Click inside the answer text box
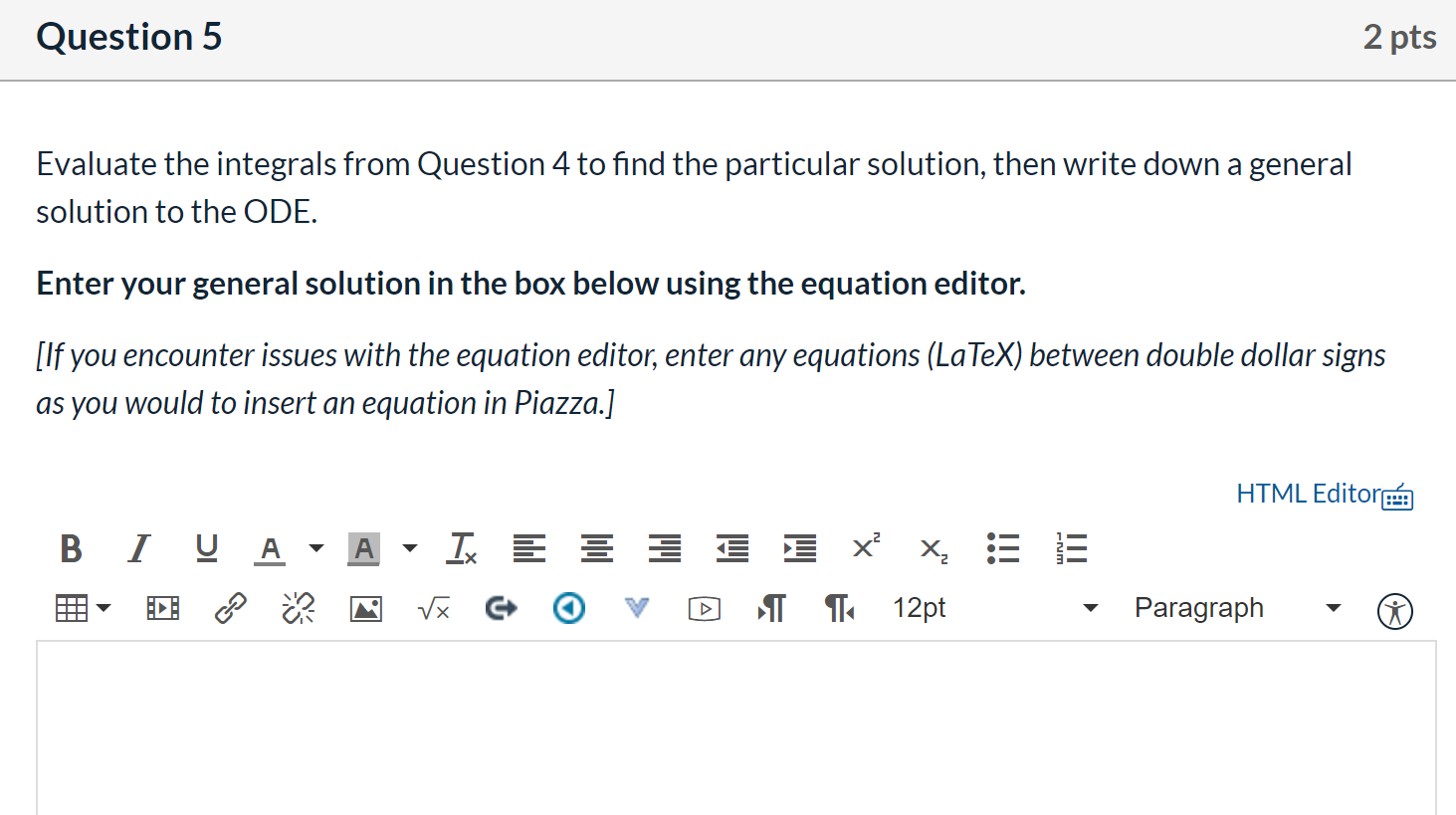The width and height of the screenshot is (1456, 815). point(736,728)
